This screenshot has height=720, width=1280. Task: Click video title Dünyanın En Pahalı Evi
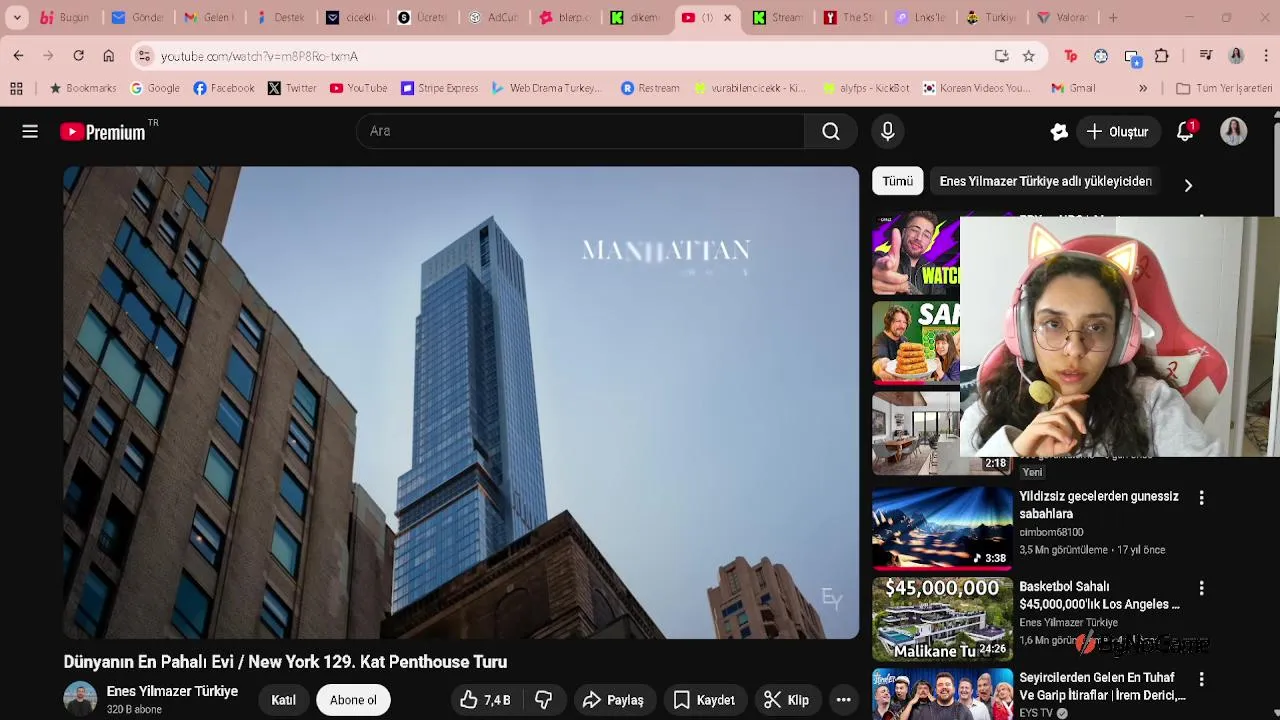(x=285, y=662)
